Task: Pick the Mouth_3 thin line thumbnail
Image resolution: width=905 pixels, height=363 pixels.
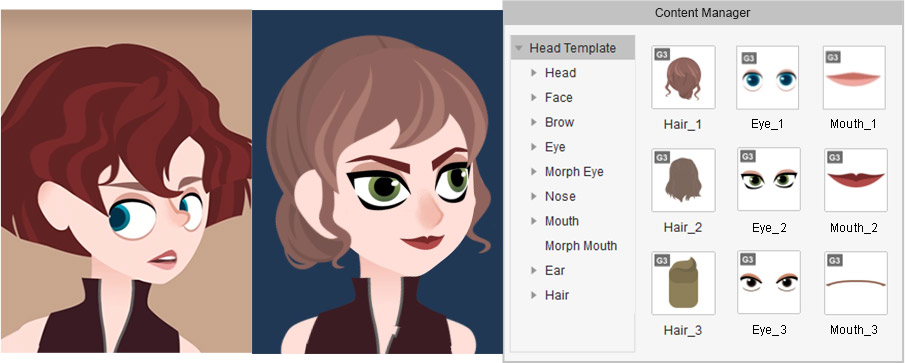Action: tap(855, 283)
